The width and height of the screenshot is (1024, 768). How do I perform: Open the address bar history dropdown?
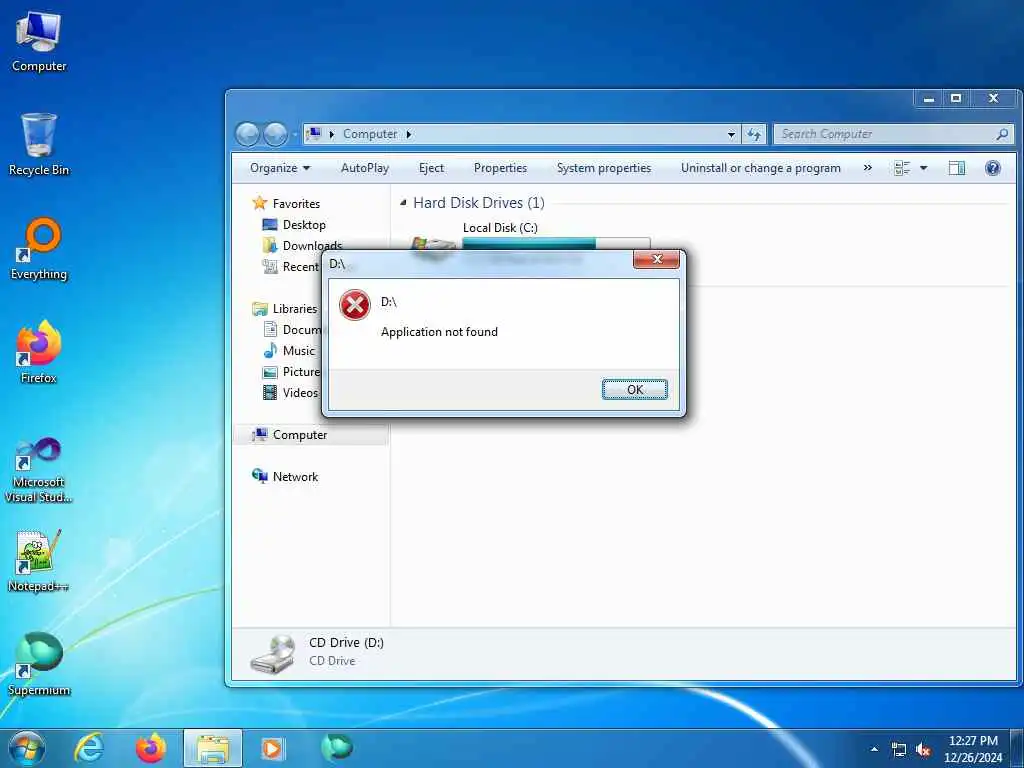click(731, 135)
